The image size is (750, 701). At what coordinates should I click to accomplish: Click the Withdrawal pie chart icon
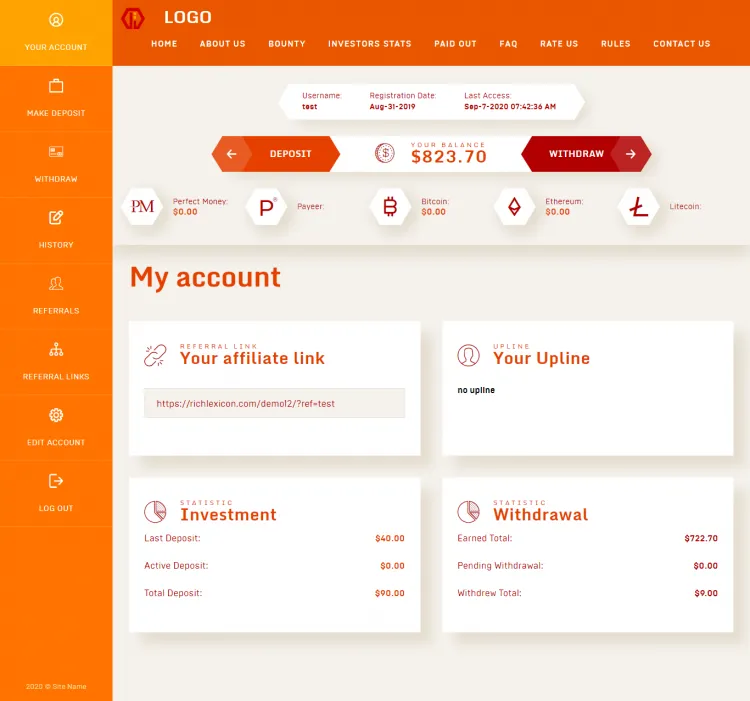click(468, 512)
